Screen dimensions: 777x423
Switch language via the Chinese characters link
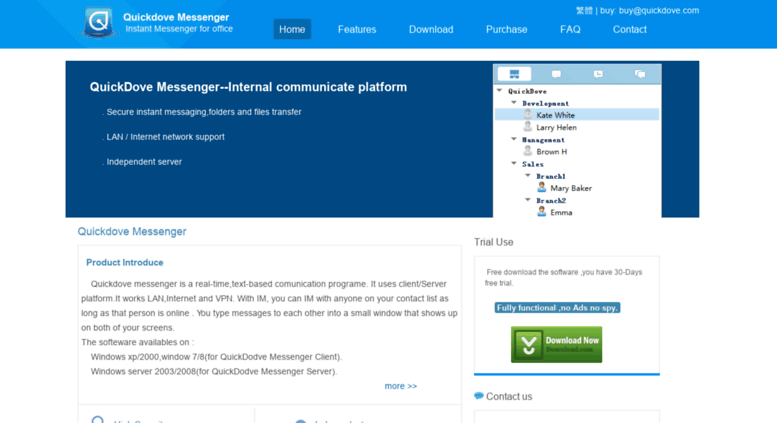coord(584,10)
